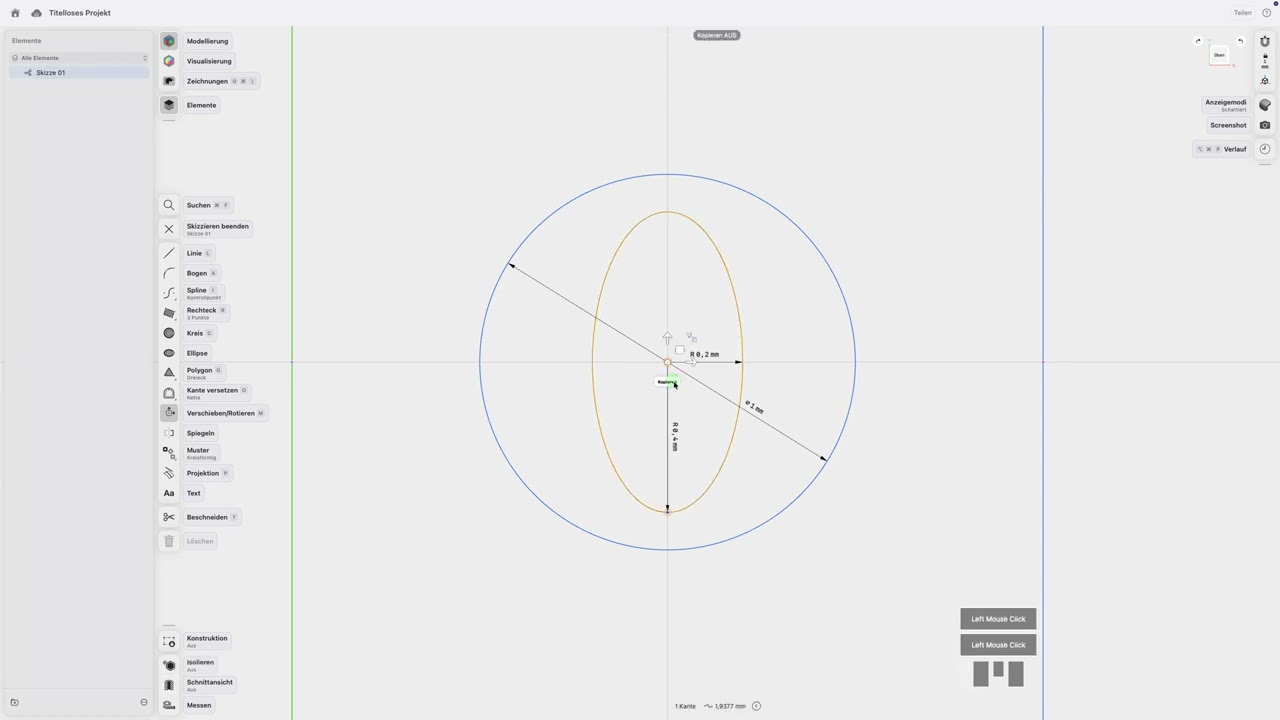
Task: Toggle the Kopieren AUS badge
Action: (x=717, y=35)
